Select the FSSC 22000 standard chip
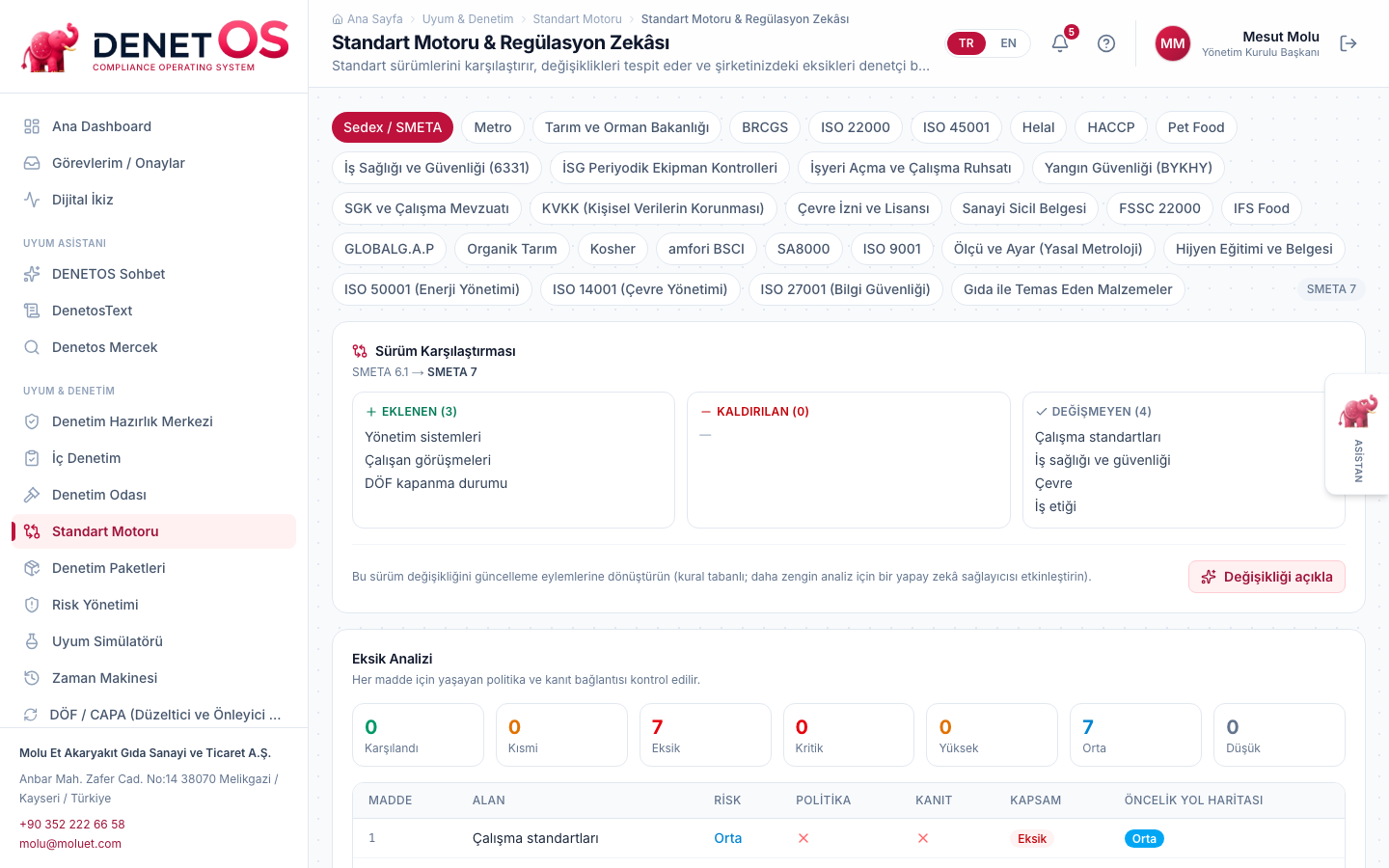1389x868 pixels. [1159, 208]
